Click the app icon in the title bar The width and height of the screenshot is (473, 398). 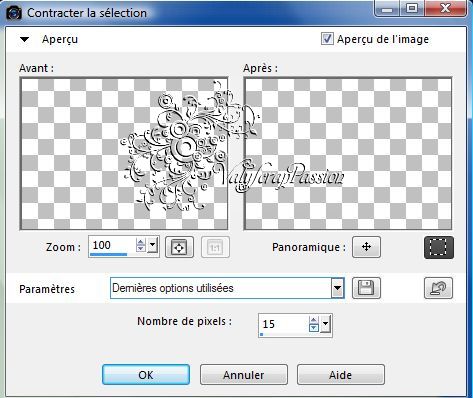(x=14, y=13)
